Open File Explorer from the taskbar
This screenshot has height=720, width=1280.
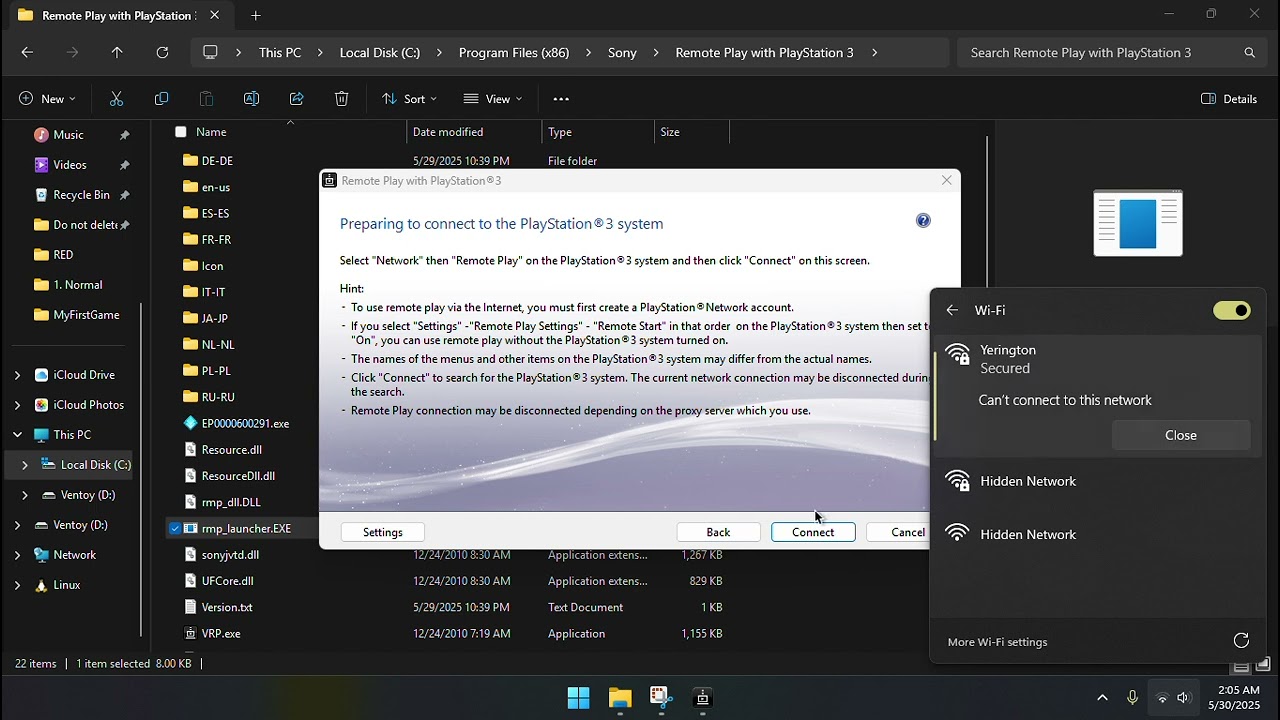620,697
